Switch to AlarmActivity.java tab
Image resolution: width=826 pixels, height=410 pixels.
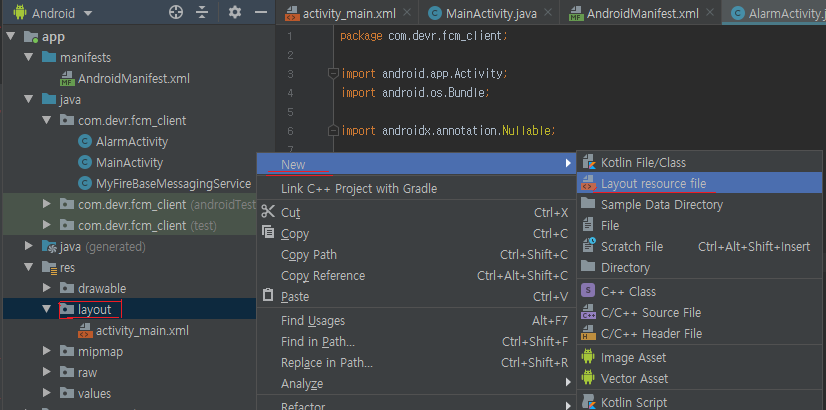[780, 14]
